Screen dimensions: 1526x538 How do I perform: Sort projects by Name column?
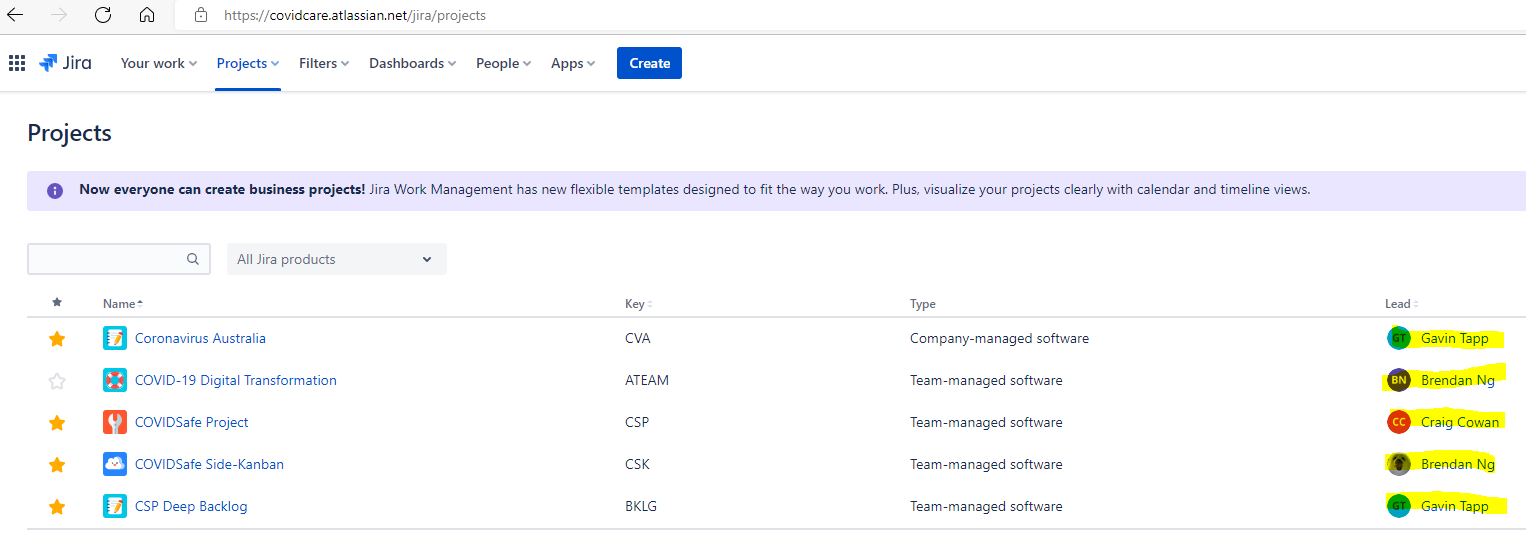pos(122,303)
